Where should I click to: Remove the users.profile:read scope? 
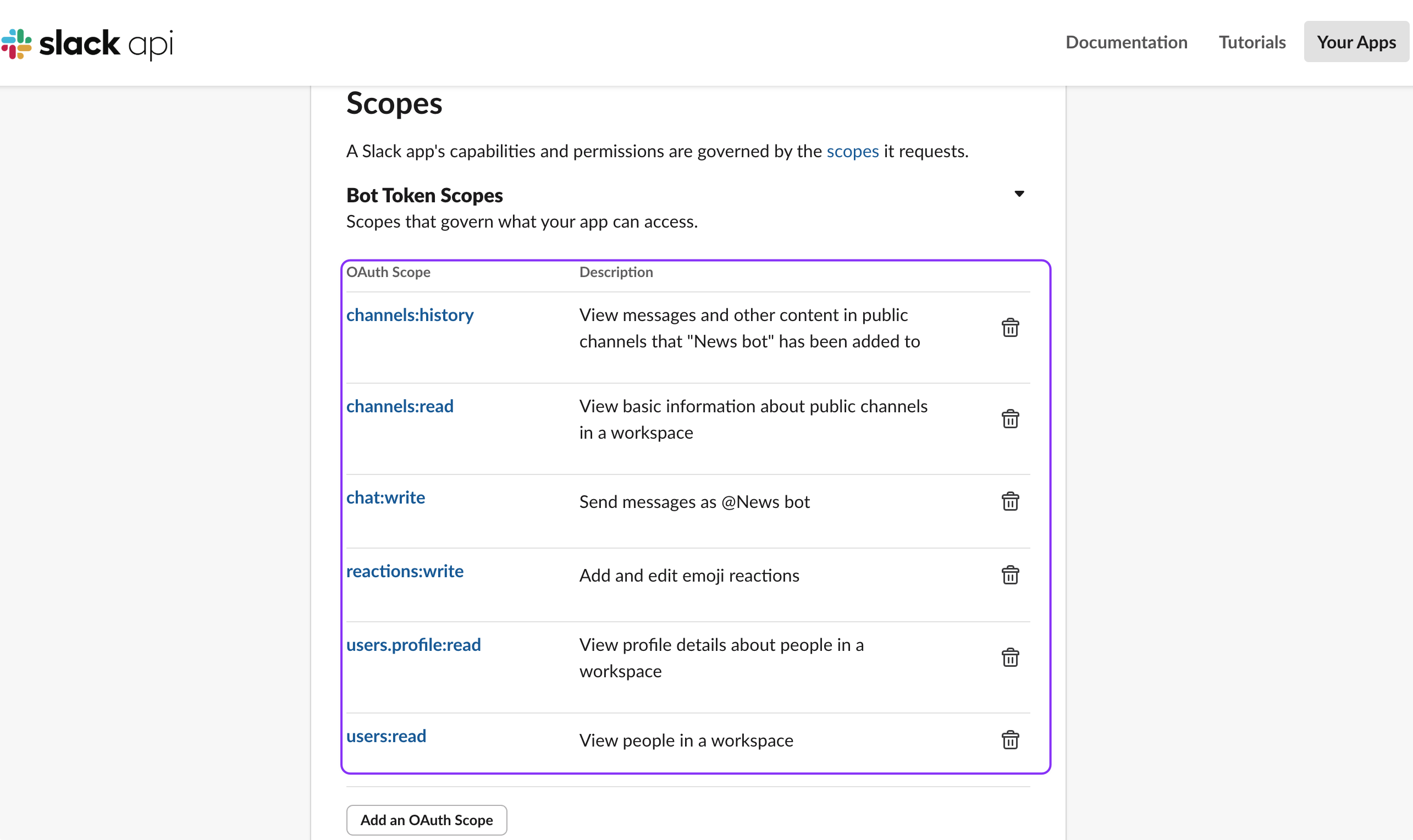(x=1010, y=657)
